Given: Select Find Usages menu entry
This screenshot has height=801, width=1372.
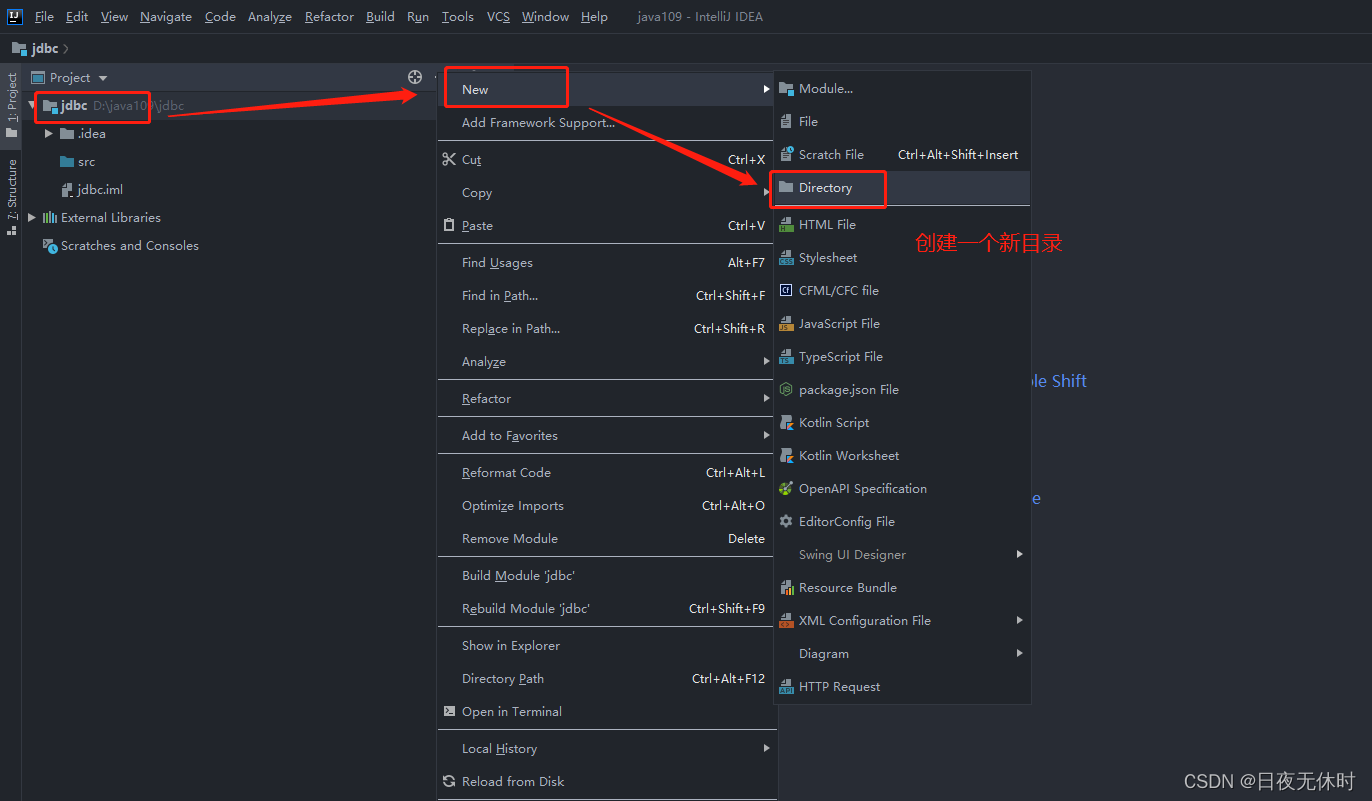Looking at the screenshot, I should 607,262.
